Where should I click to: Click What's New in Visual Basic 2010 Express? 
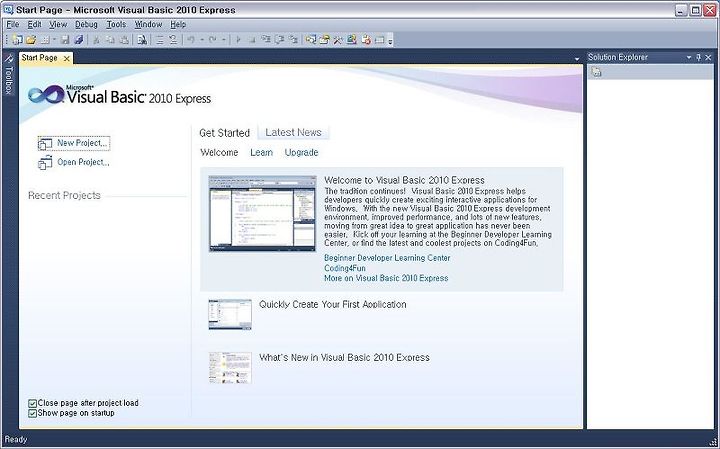point(344,358)
